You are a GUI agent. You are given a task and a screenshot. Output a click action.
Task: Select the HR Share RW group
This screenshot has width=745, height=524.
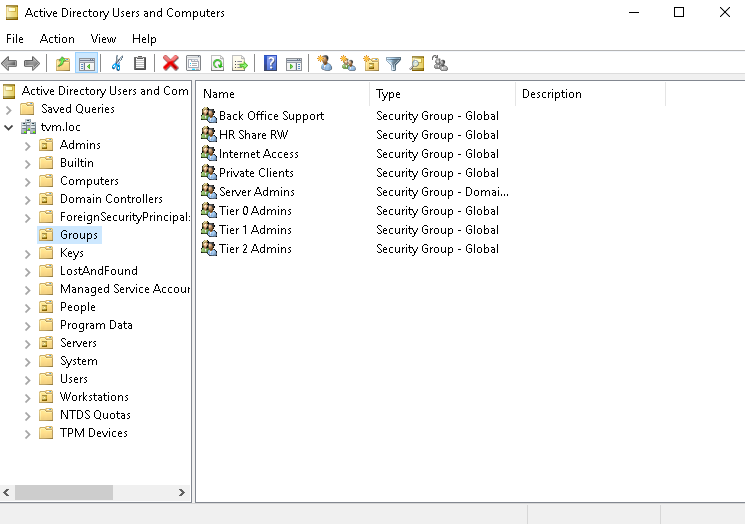tap(253, 134)
